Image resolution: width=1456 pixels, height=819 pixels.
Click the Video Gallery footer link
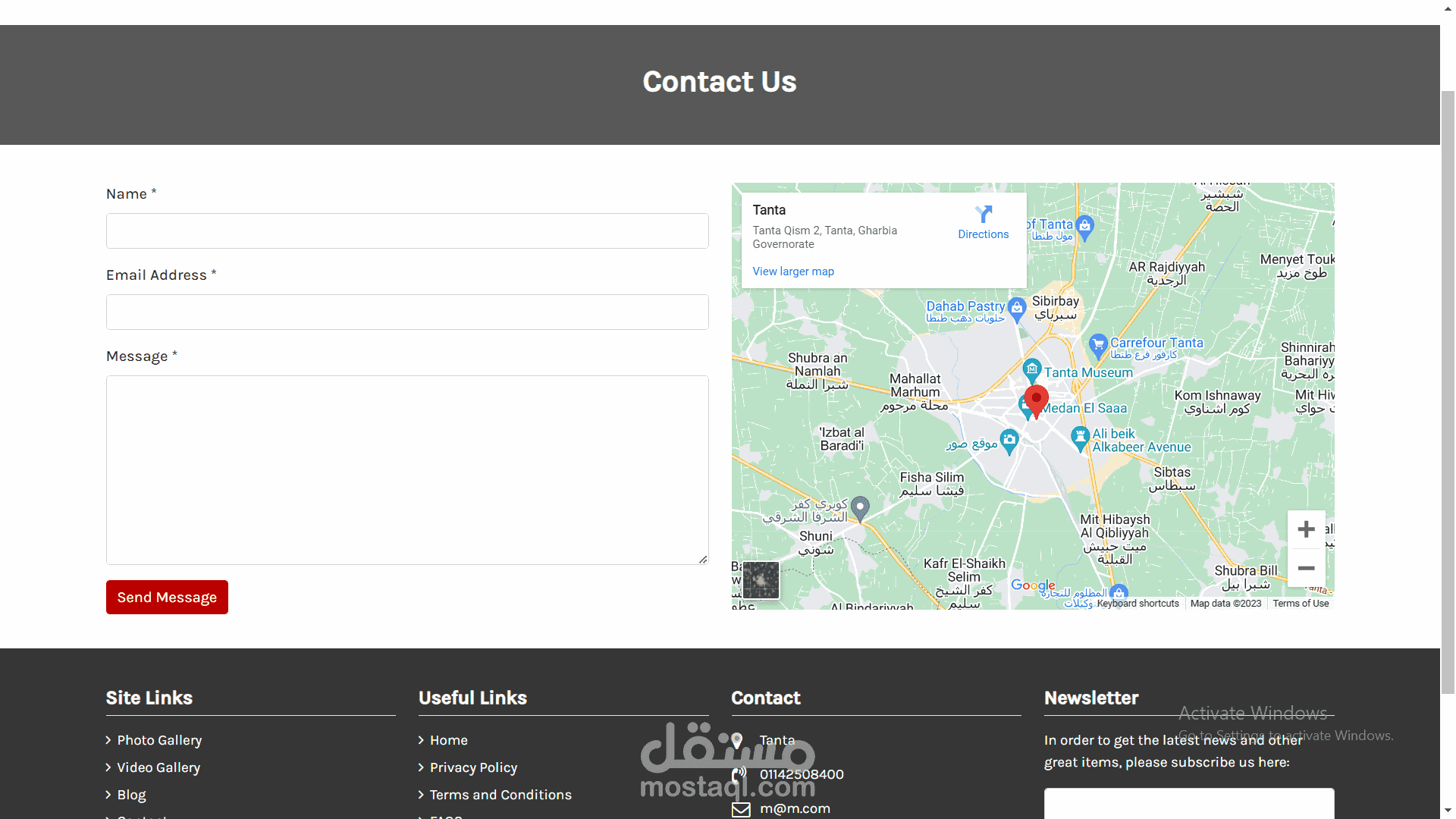158,767
